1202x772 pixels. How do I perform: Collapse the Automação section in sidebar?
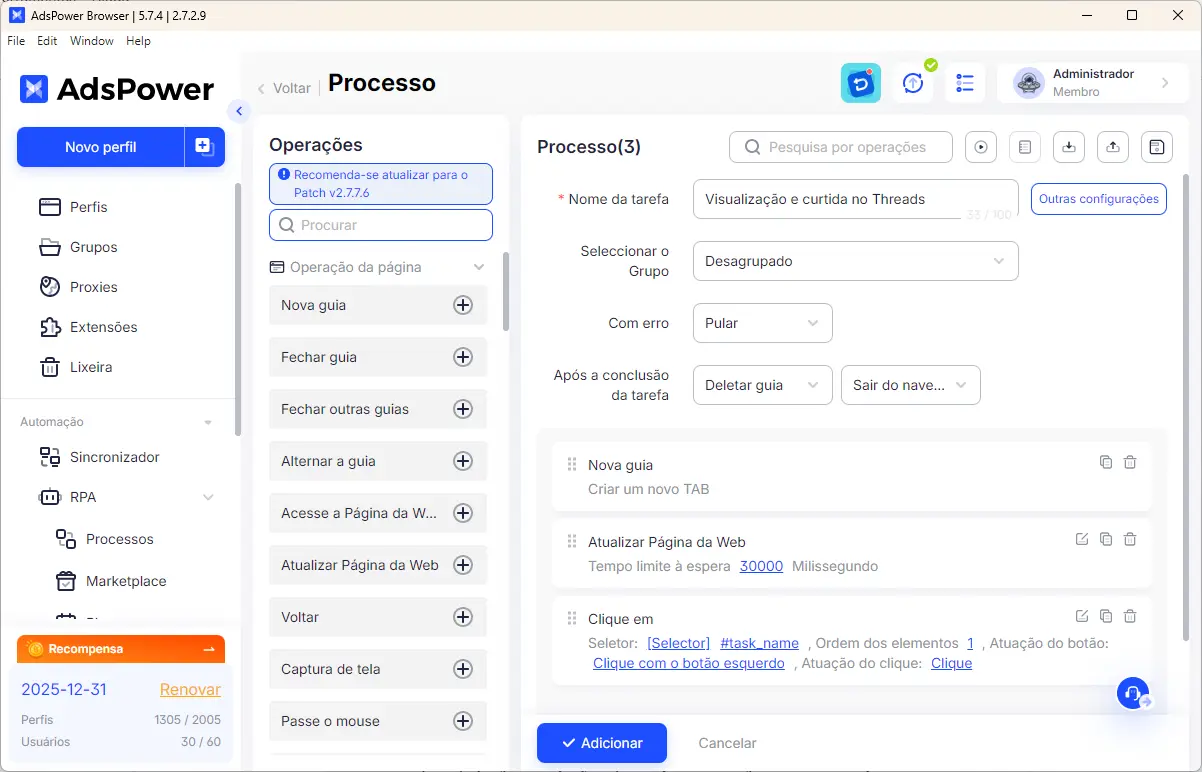(208, 422)
